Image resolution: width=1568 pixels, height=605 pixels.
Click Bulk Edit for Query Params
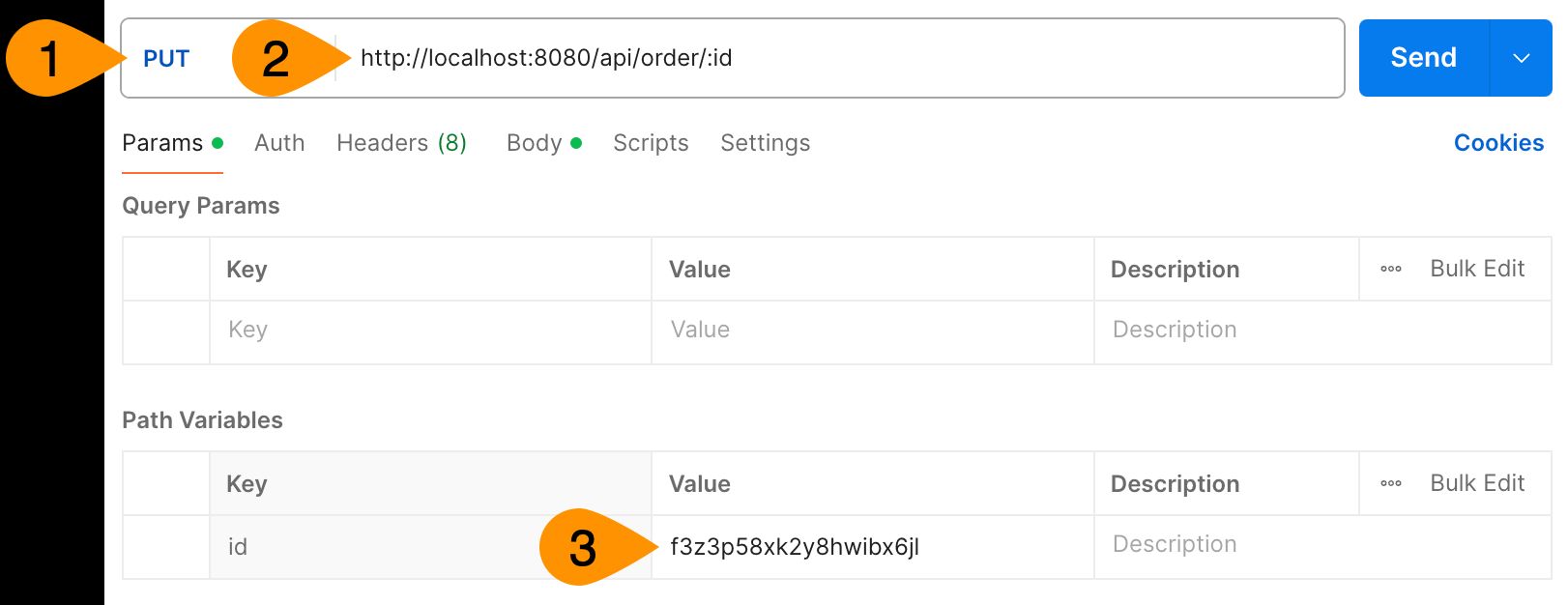coord(1477,269)
